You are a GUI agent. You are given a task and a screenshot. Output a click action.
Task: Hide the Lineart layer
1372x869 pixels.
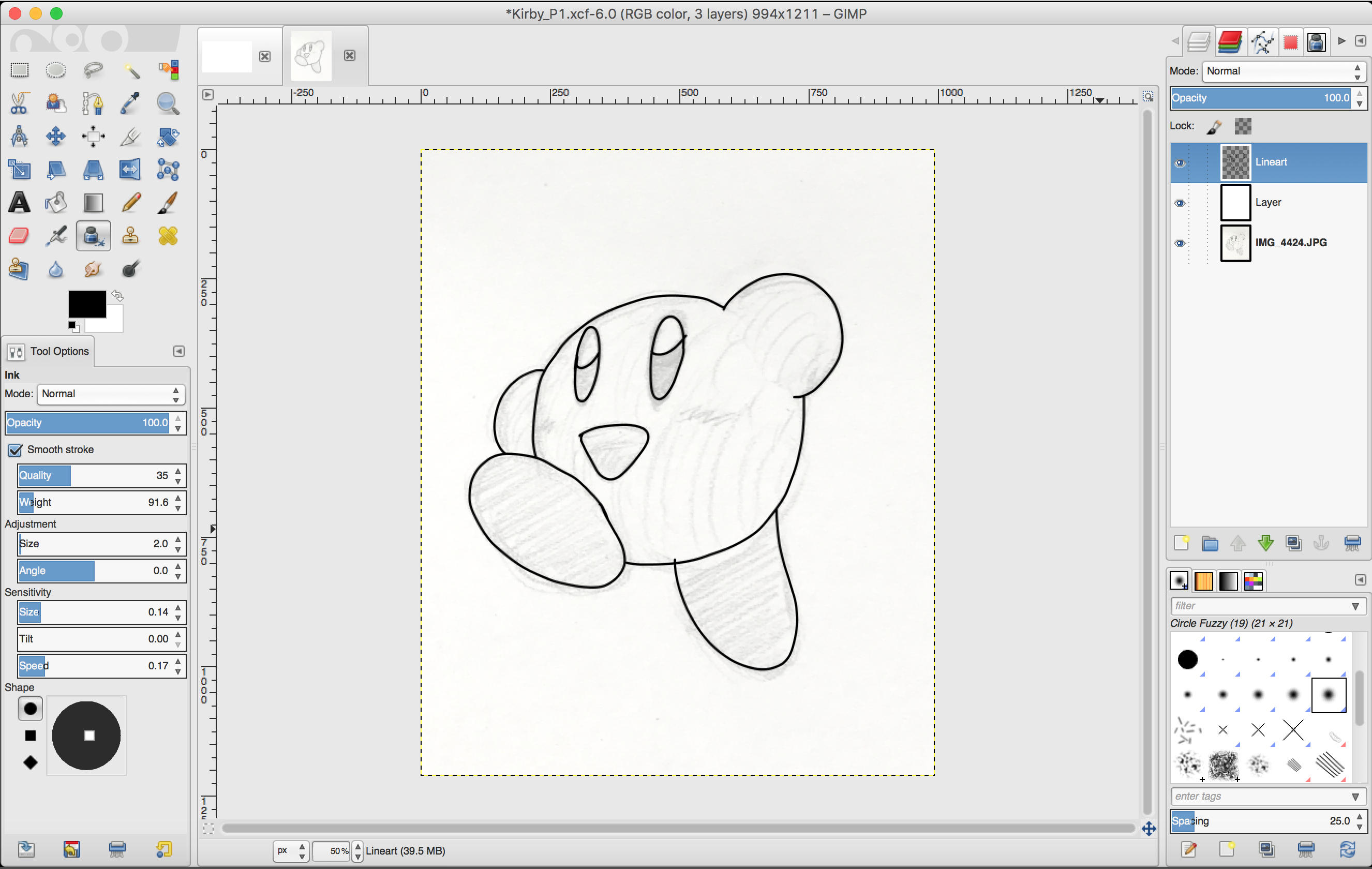pyautogui.click(x=1180, y=163)
